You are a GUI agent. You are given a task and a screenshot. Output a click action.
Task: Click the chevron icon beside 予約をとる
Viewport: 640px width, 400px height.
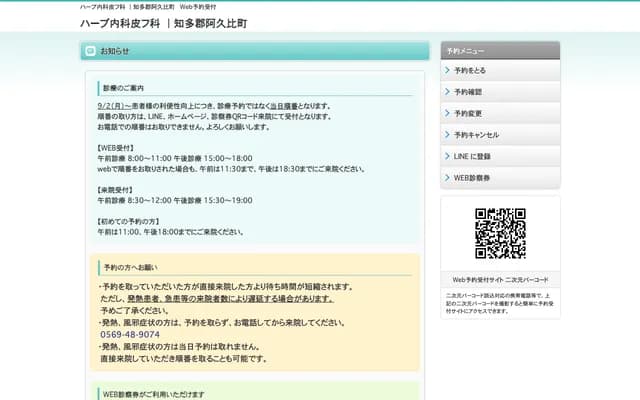pyautogui.click(x=447, y=71)
